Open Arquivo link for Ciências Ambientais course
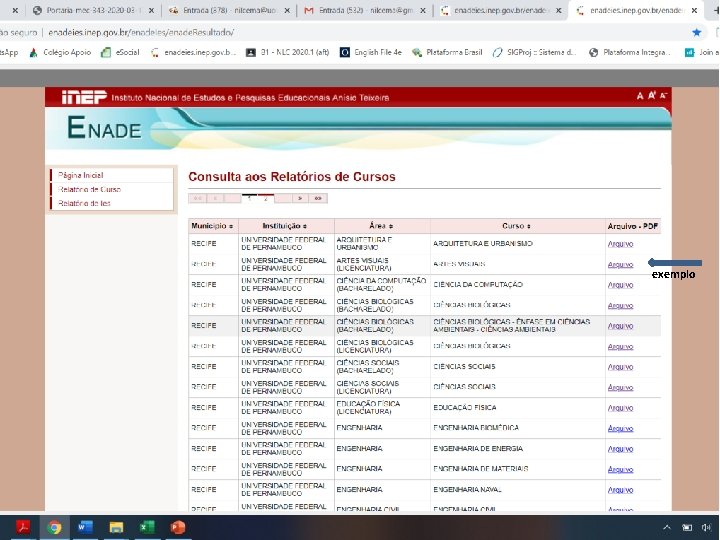This screenshot has width=720, height=540. click(620, 326)
